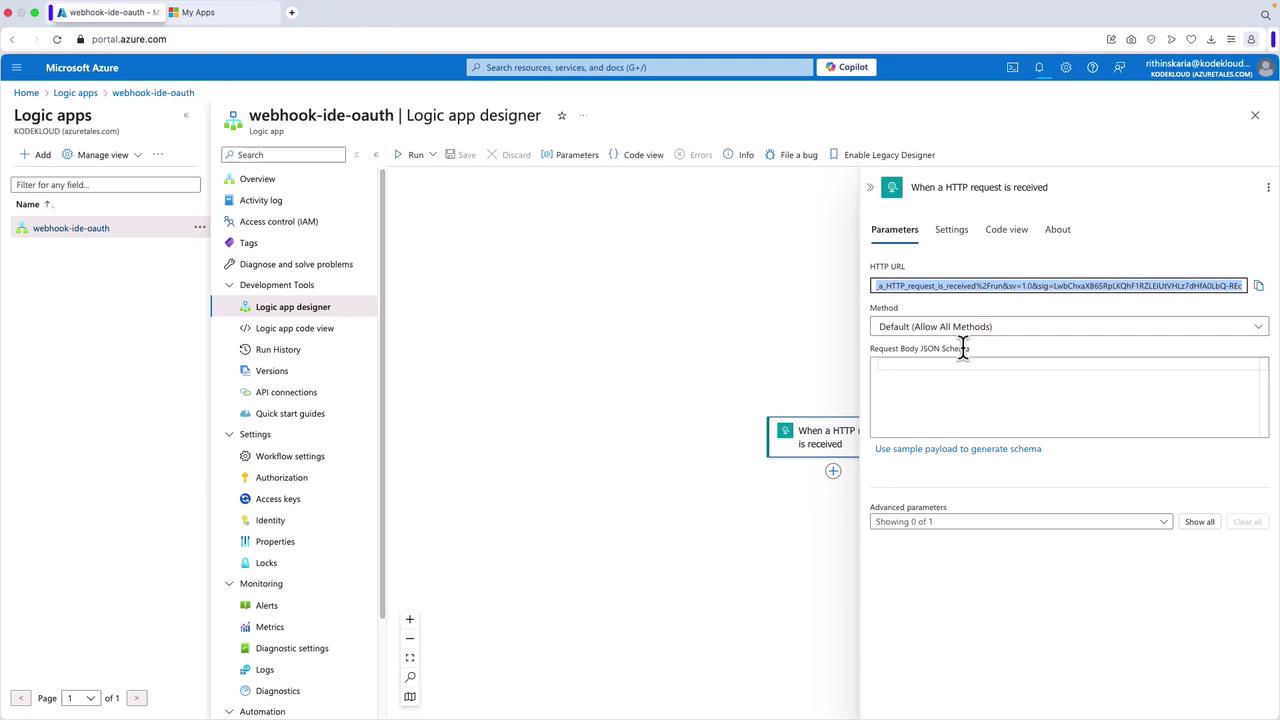Open the Manage view dropdown
This screenshot has width=1280, height=720.
(x=102, y=155)
